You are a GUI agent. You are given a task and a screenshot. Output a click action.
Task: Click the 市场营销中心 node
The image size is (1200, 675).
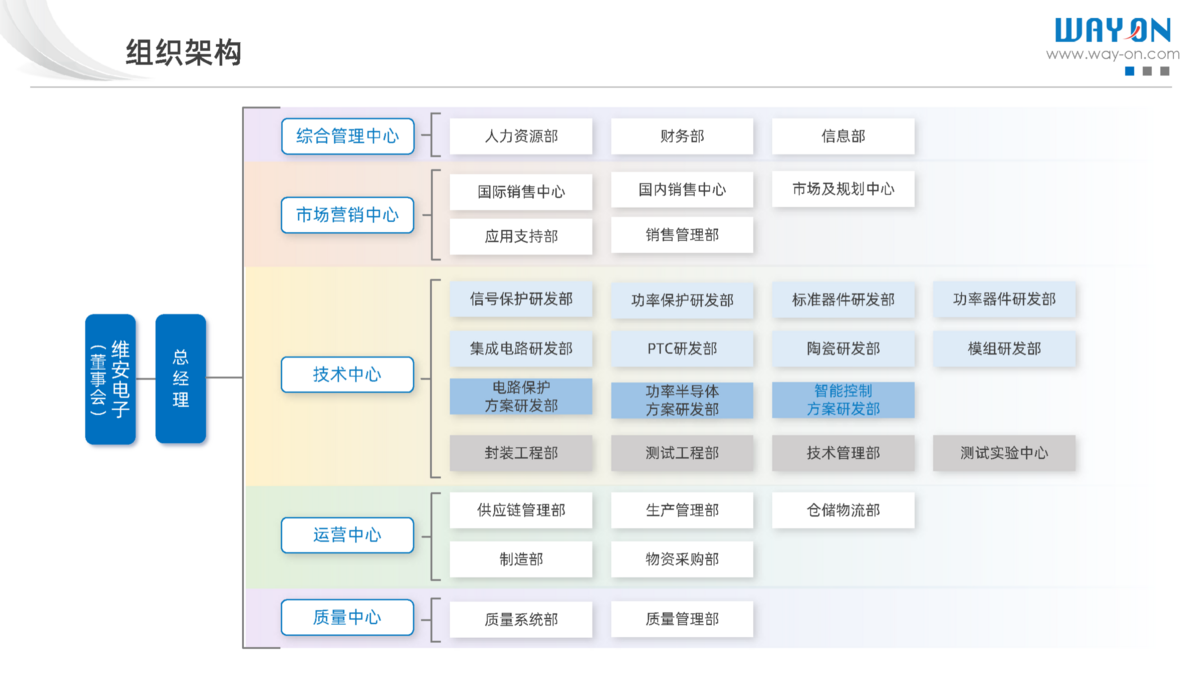pos(347,215)
